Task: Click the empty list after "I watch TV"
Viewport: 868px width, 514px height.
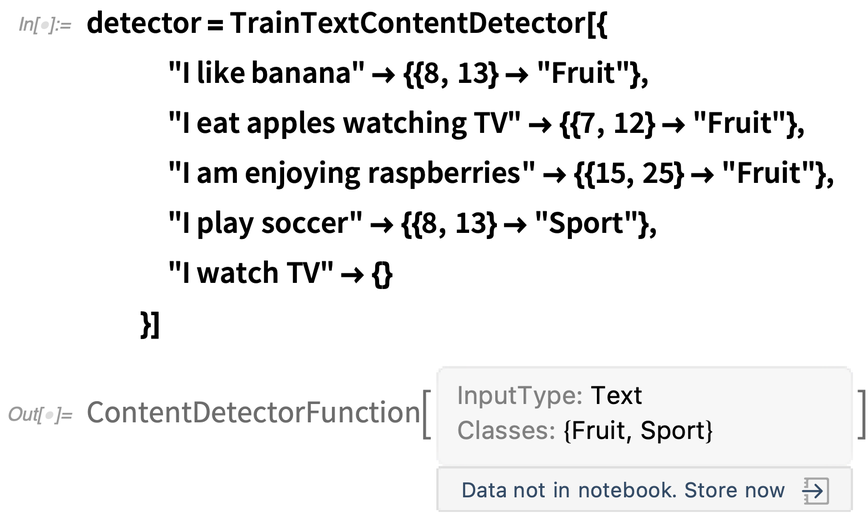Action: tap(380, 273)
